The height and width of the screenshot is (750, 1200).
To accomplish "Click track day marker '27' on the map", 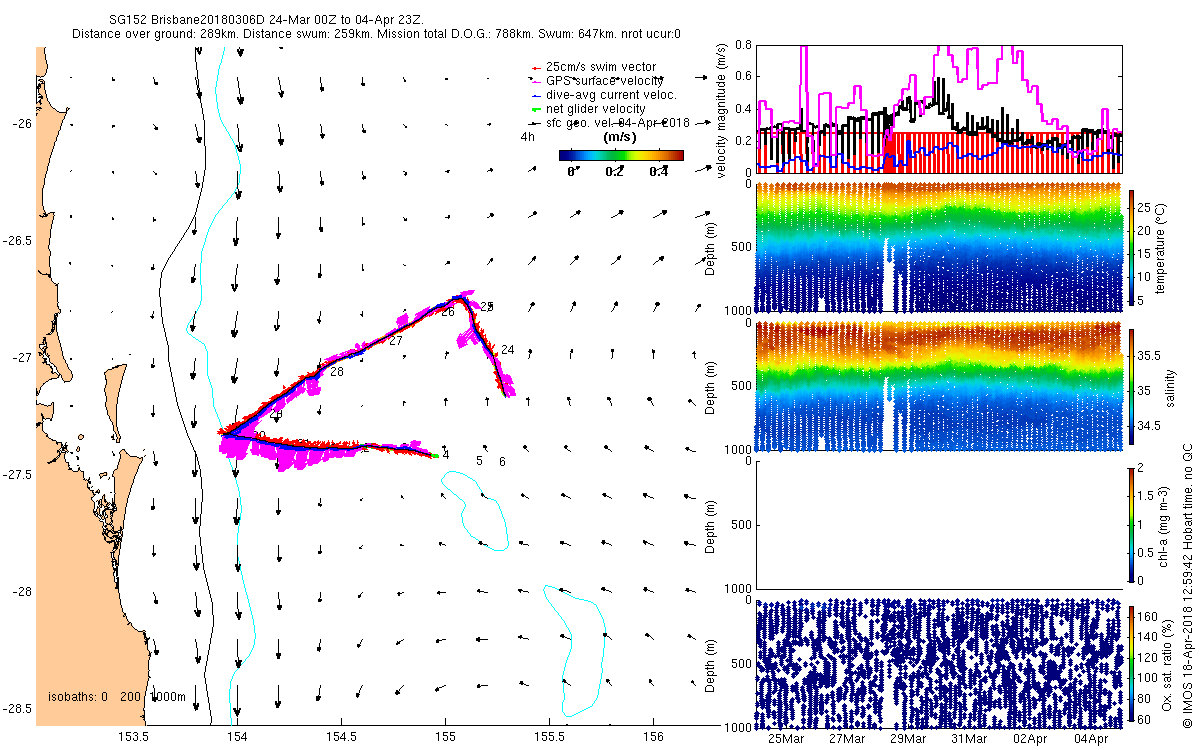I will point(396,341).
